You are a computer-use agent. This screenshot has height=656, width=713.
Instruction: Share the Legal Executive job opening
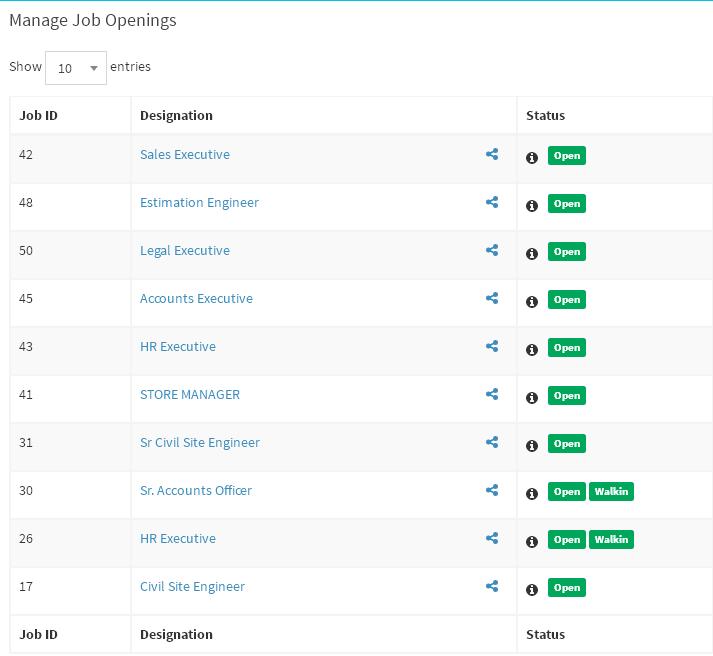point(492,250)
